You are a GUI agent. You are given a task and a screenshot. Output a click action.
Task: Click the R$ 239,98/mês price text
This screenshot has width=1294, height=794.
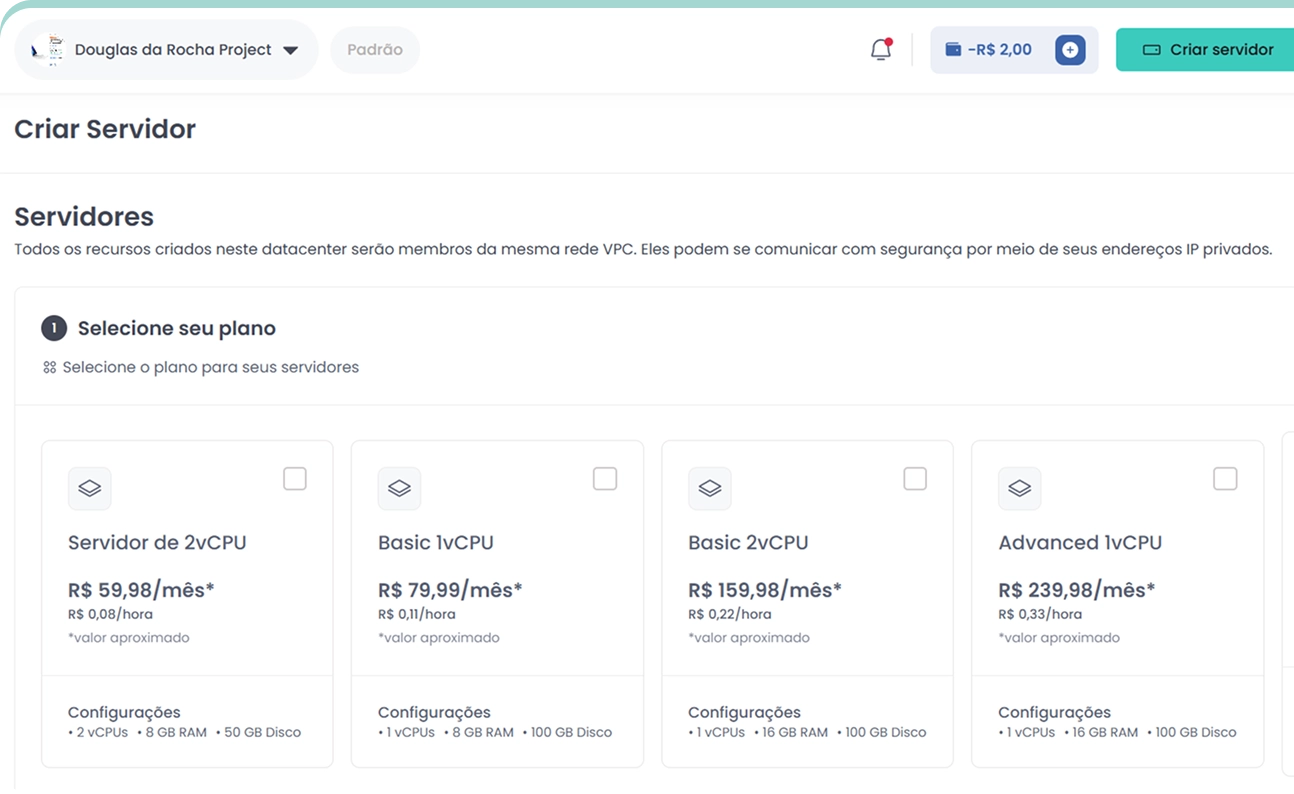[1076, 590]
